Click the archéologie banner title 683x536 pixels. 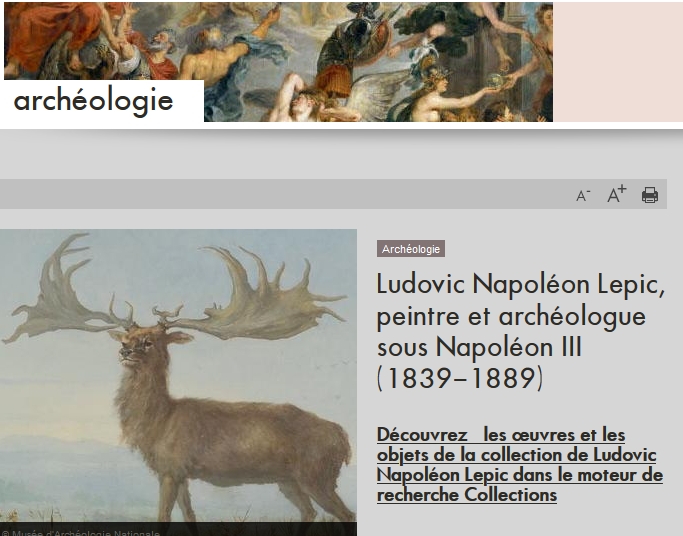point(93,101)
